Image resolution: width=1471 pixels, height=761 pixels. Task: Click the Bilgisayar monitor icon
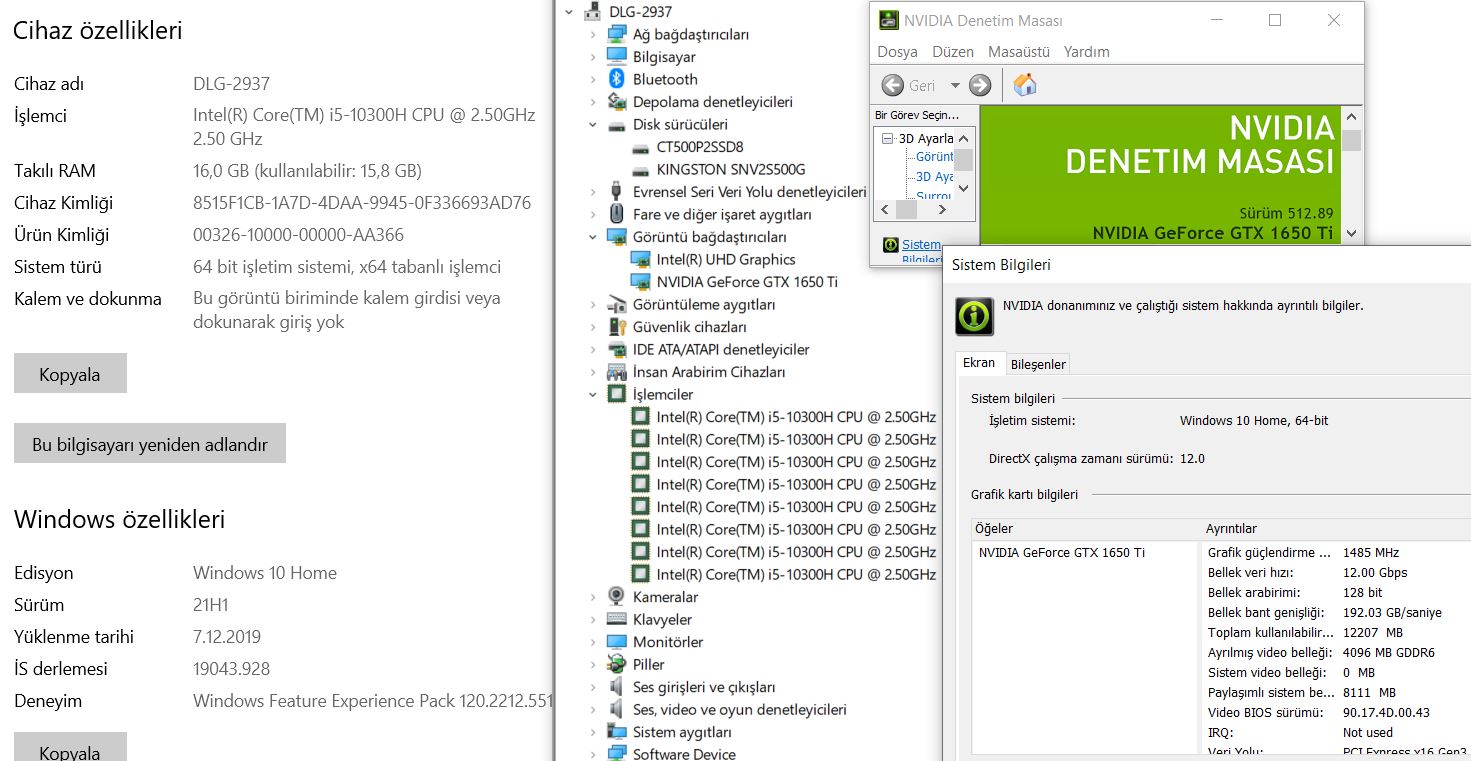617,57
